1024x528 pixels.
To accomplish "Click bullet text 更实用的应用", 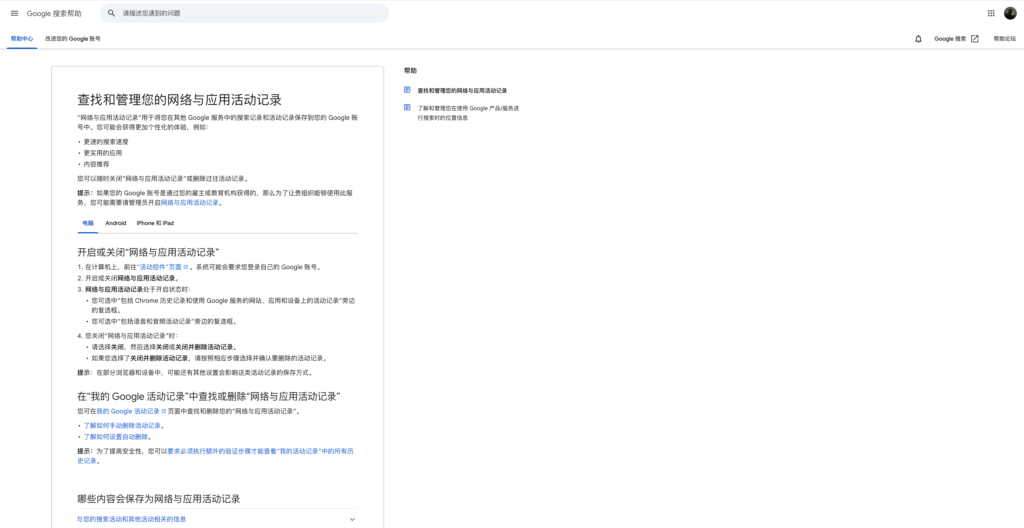I will click(x=103, y=153).
